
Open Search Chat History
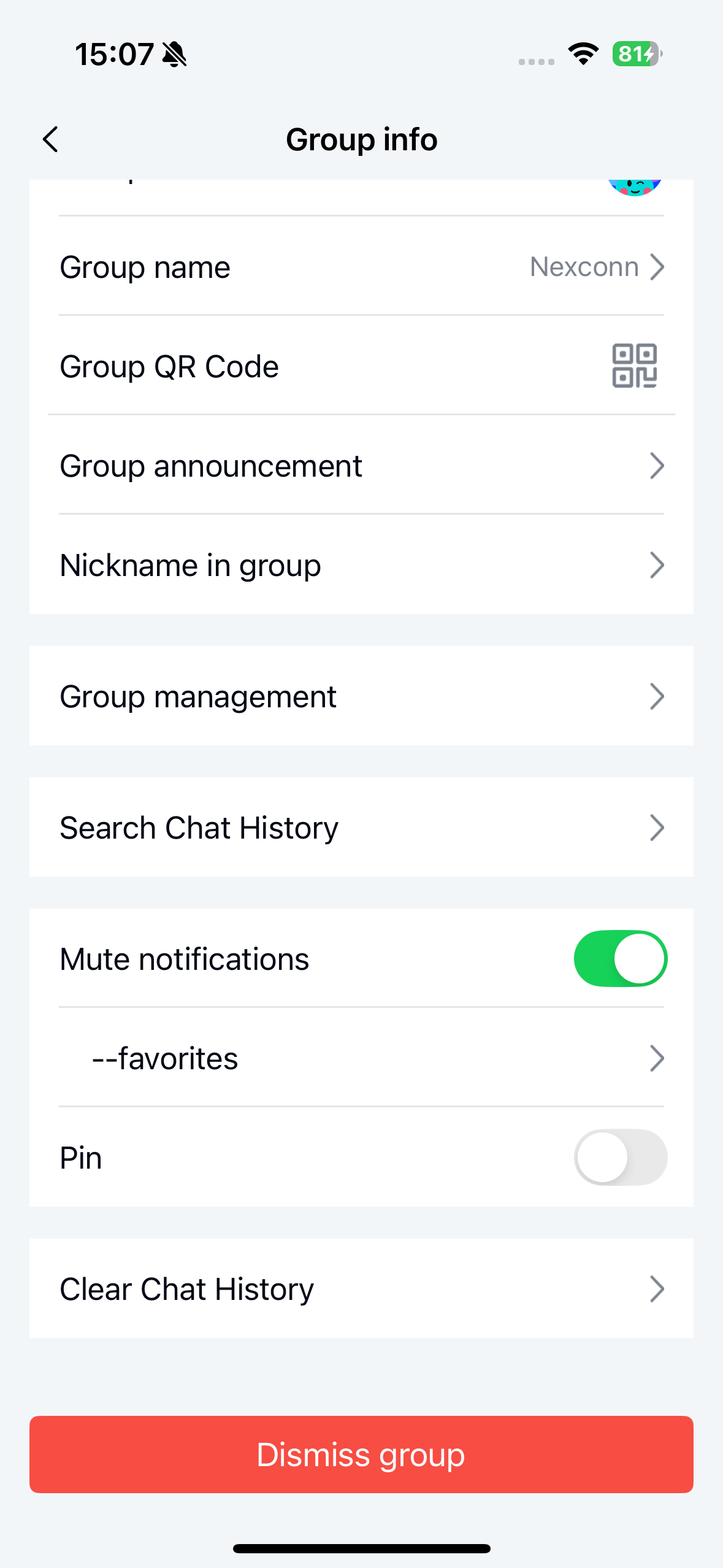361,827
